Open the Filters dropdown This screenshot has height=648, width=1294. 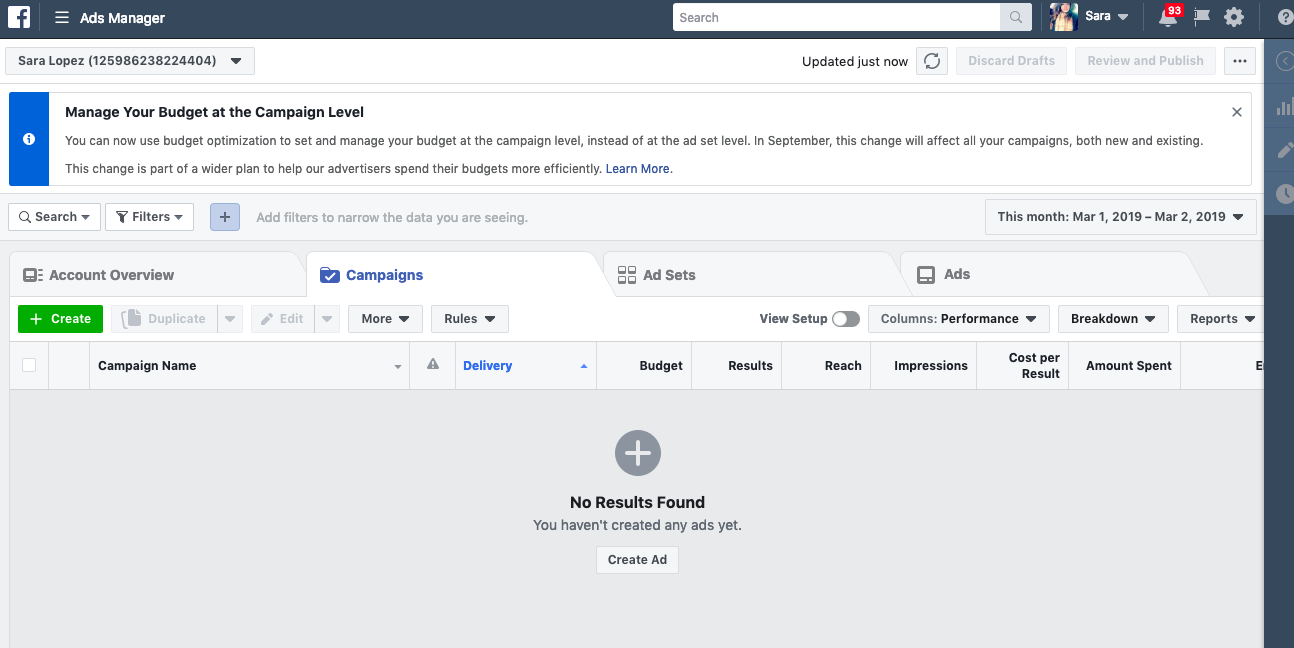(149, 217)
